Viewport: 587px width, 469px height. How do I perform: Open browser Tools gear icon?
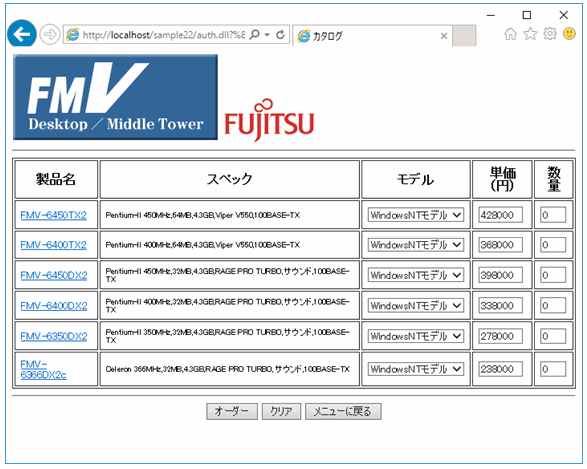550,34
